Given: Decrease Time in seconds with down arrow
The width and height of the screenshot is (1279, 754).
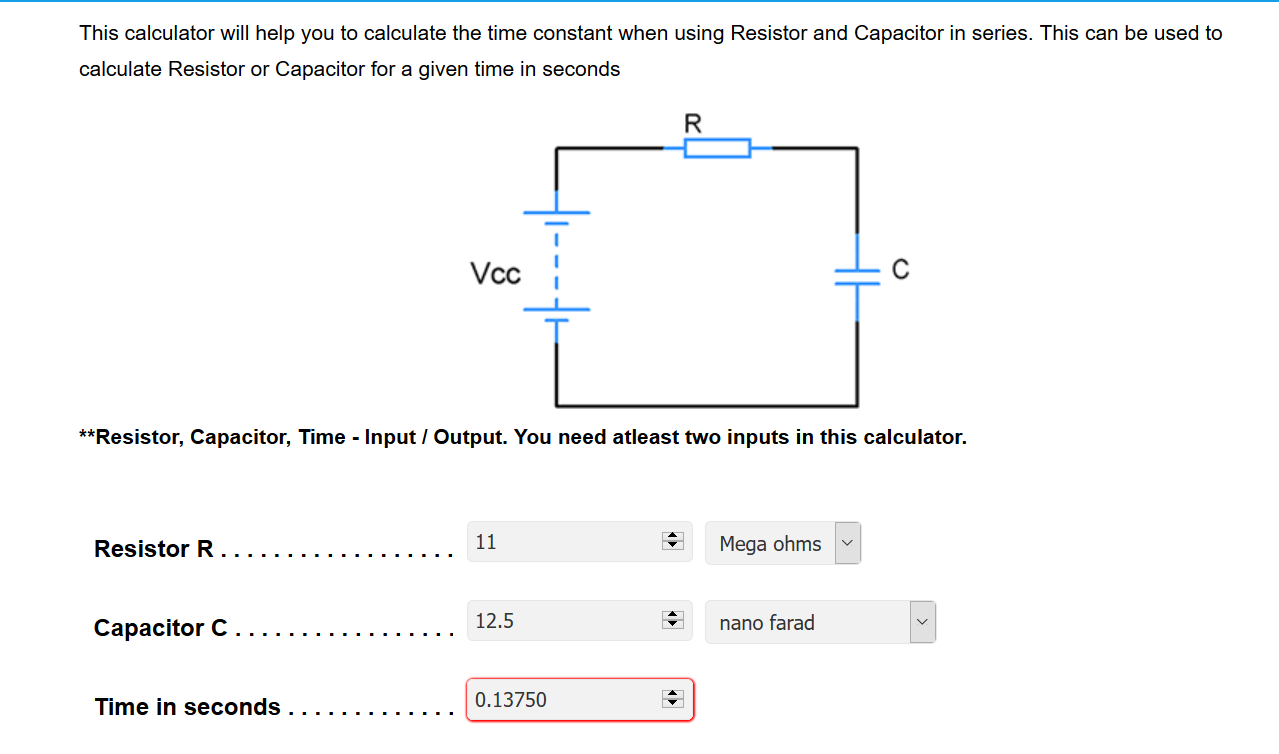Looking at the screenshot, I should click(x=673, y=704).
